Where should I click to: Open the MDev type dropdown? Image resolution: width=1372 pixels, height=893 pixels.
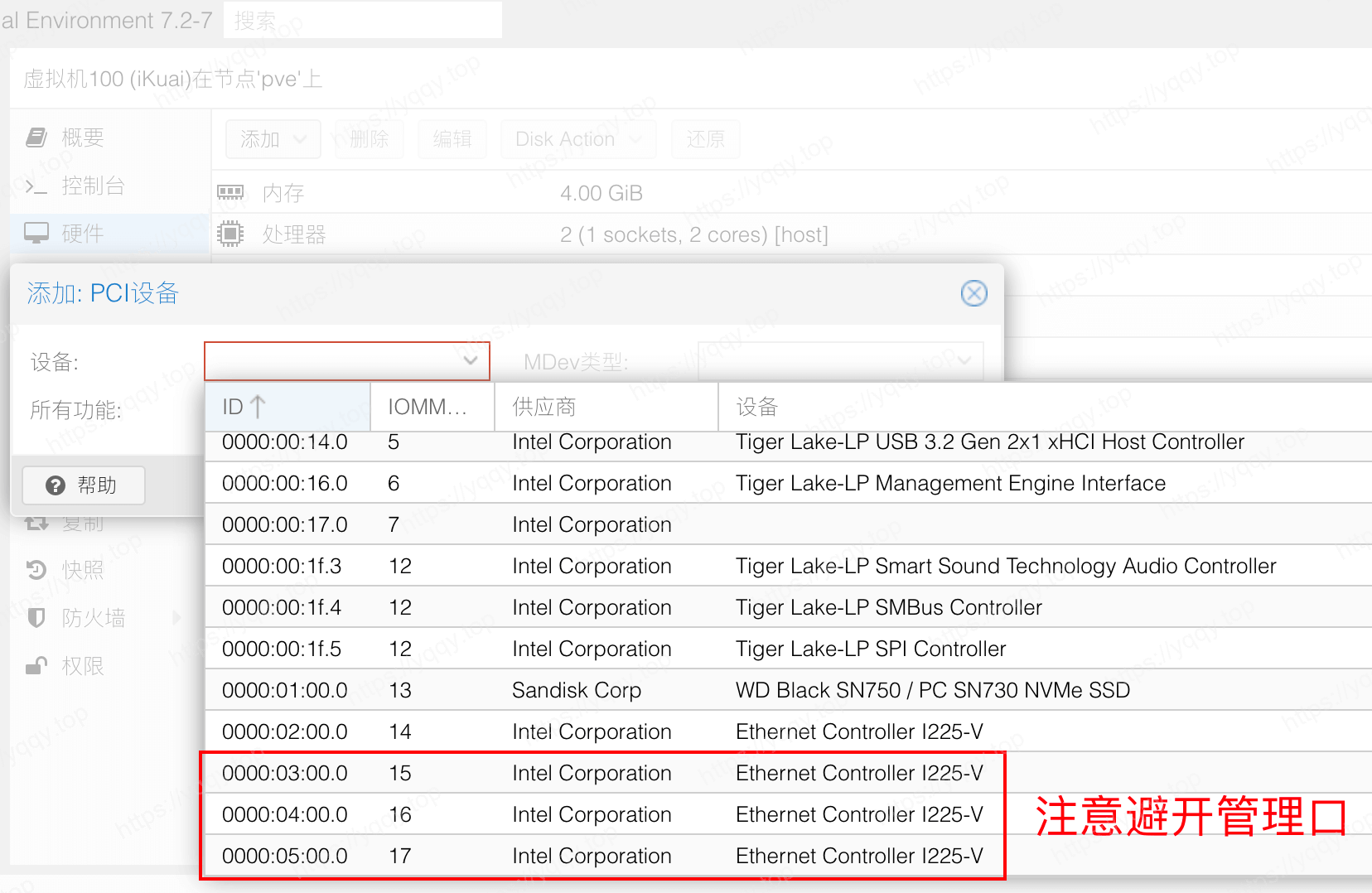click(964, 361)
